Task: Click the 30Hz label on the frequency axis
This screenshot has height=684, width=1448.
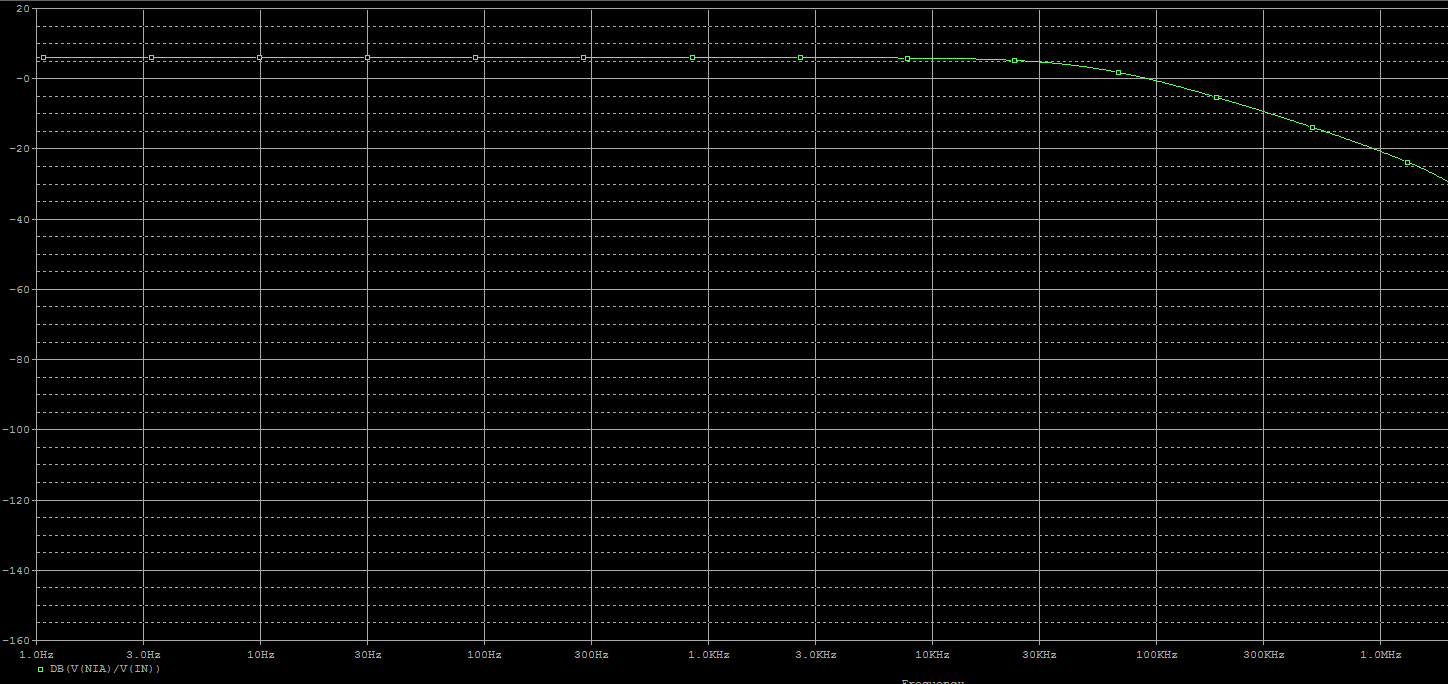Action: pos(367,655)
